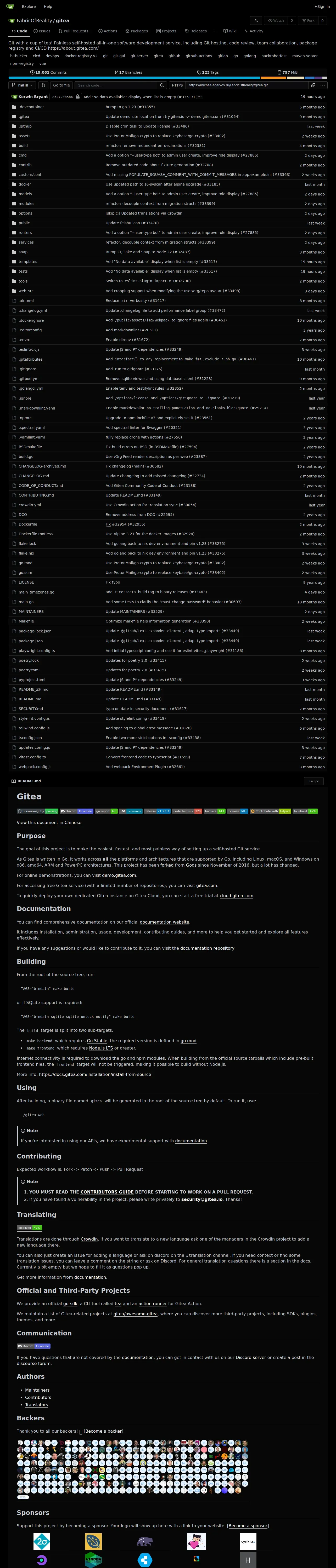Click the docker-registry-v2 topic tag

point(81,56)
